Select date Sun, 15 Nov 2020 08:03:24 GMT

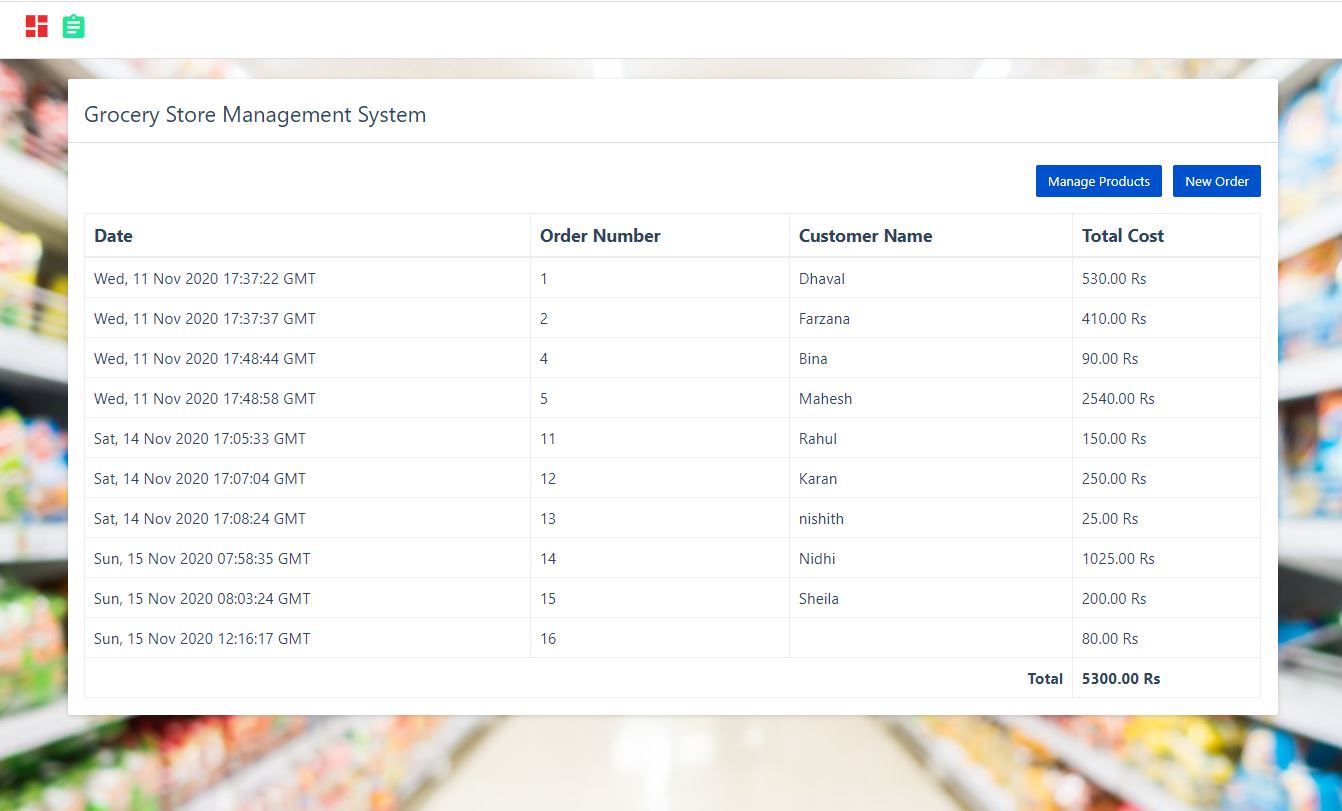[202, 599]
